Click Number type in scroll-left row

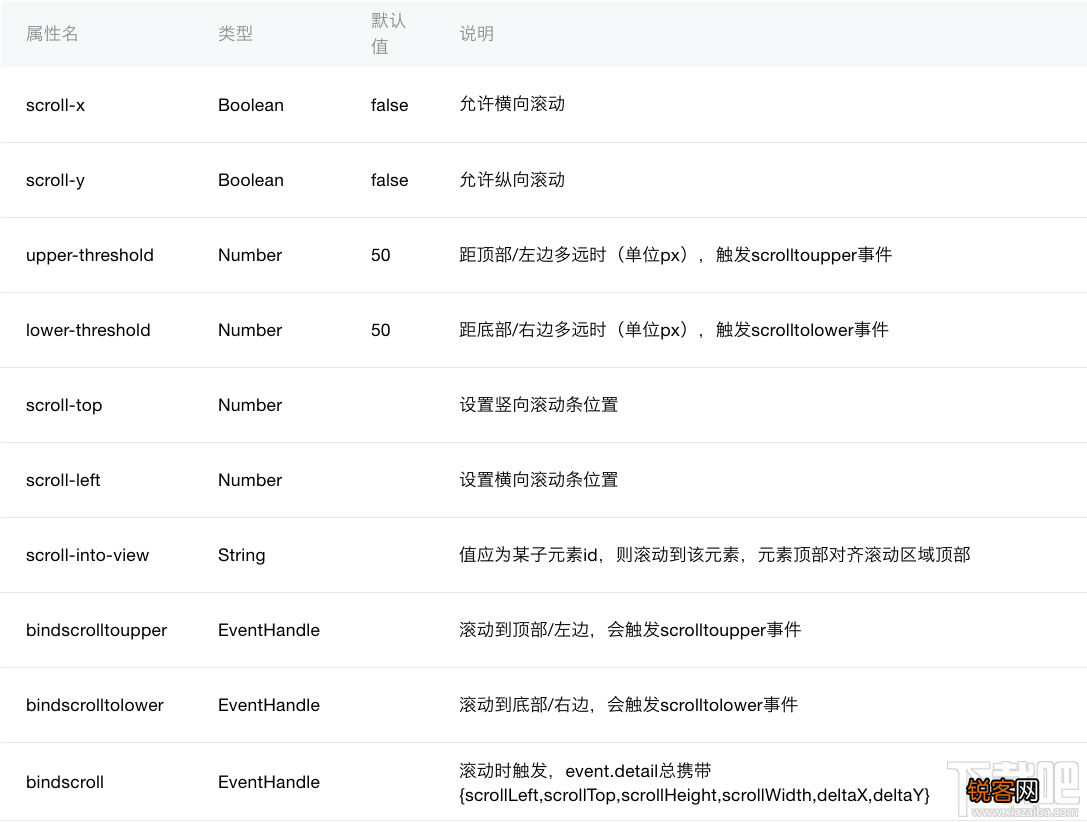pos(250,480)
